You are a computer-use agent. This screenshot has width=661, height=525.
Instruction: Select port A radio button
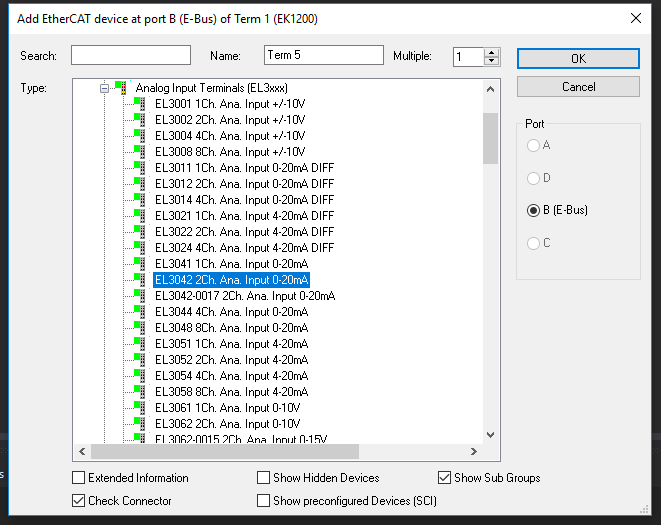tap(533, 145)
